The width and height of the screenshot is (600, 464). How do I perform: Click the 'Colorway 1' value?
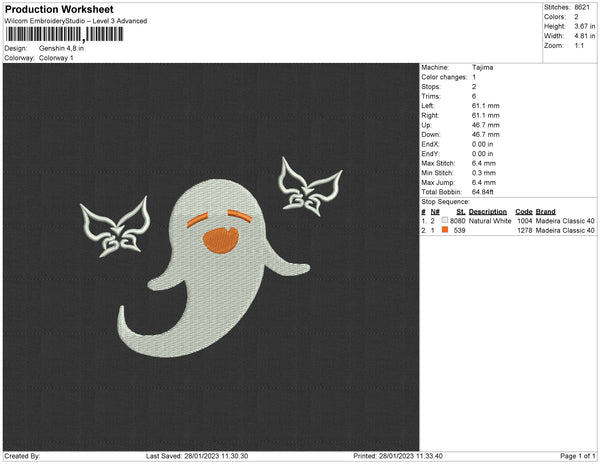[x=56, y=58]
